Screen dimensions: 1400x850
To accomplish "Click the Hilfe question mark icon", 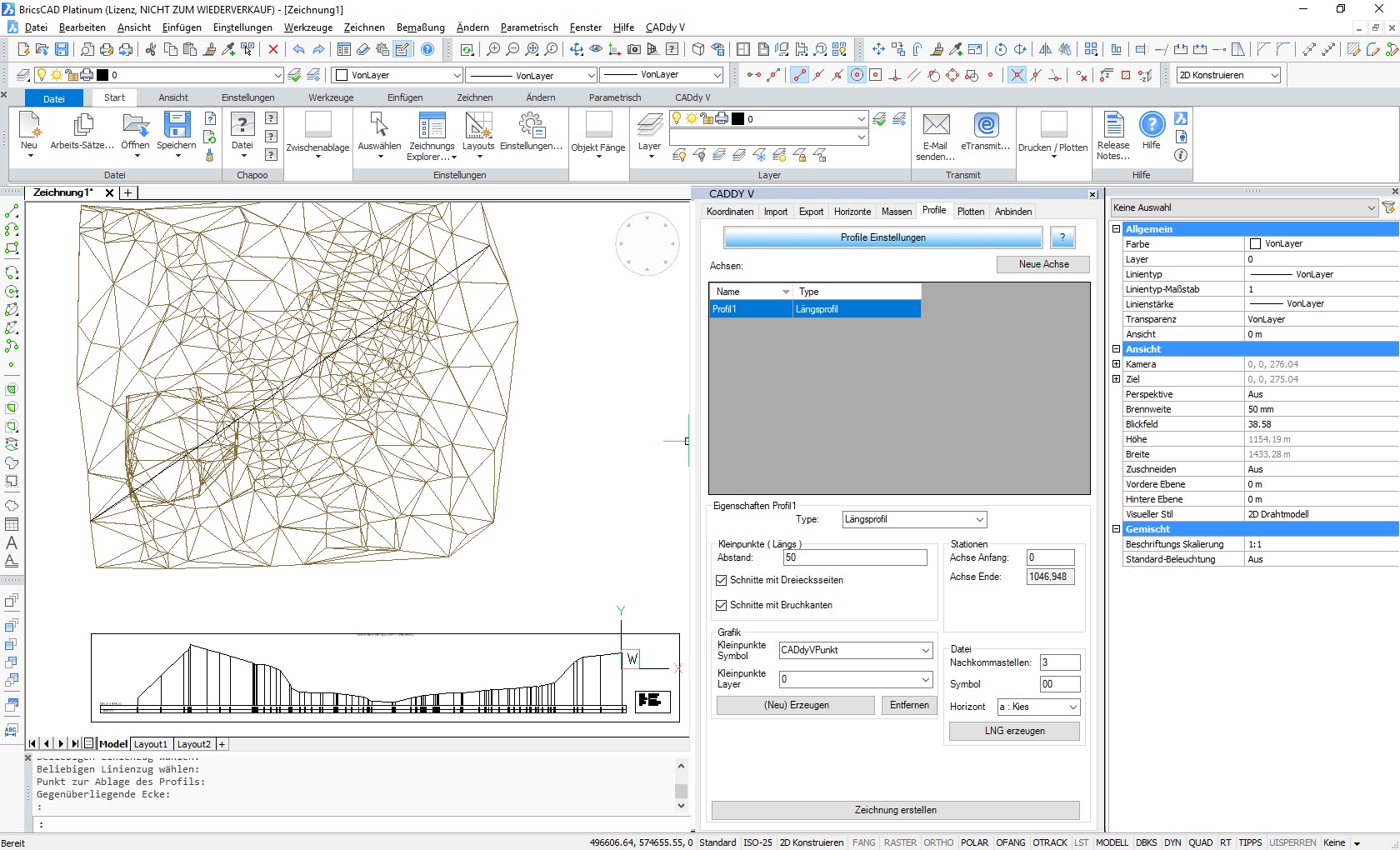I will [x=1152, y=125].
